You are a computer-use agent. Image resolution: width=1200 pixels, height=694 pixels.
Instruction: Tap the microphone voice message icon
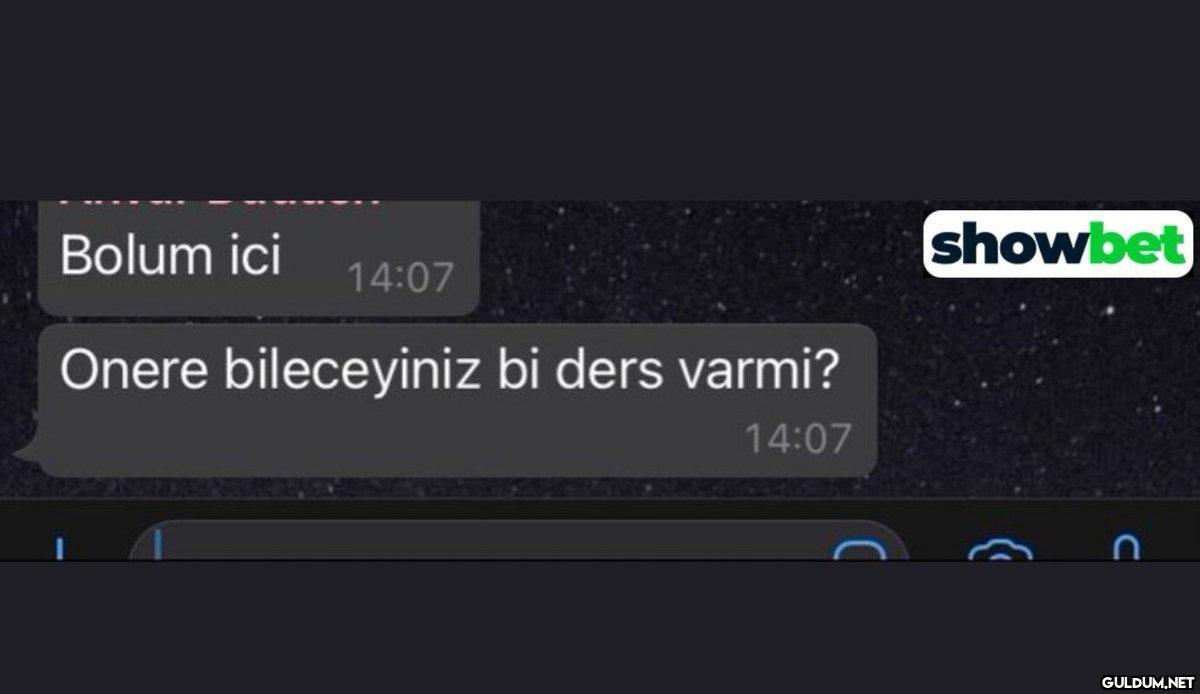coord(1127,547)
